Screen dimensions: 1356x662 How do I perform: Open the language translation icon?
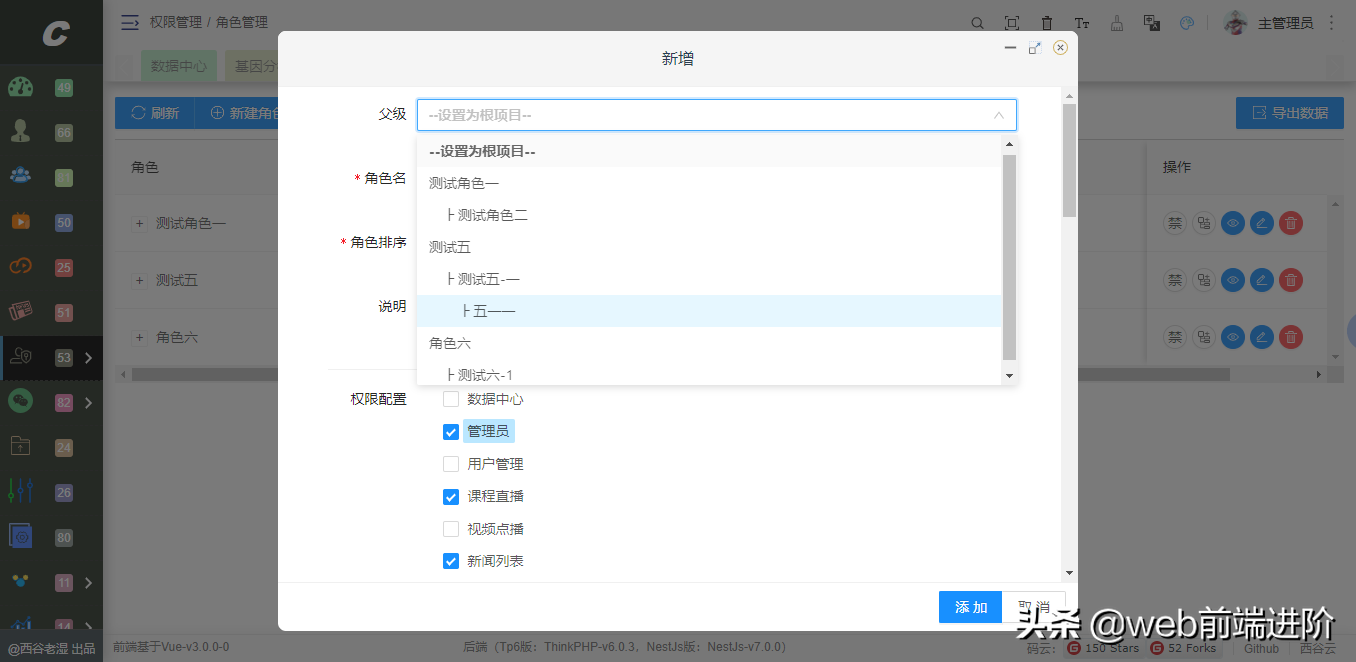(1151, 23)
